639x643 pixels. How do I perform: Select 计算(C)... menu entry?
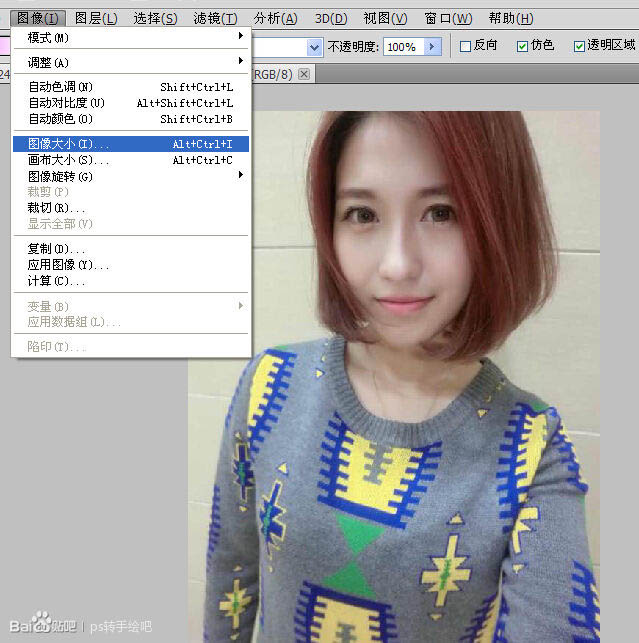pos(131,281)
